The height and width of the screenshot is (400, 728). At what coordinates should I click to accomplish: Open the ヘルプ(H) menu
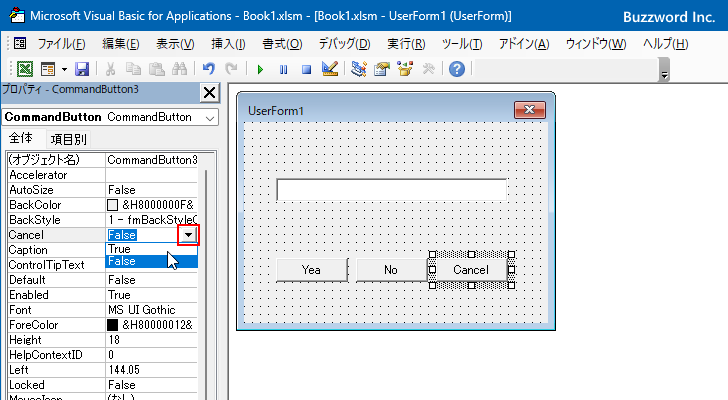click(665, 44)
